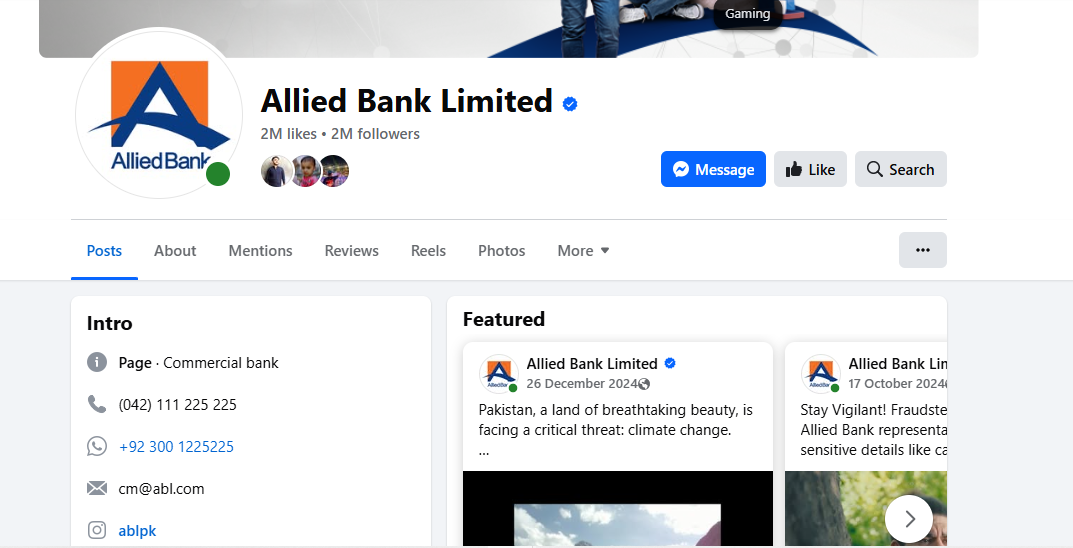Open the three-dots page options menu
The height and width of the screenshot is (548, 1073).
coord(922,250)
